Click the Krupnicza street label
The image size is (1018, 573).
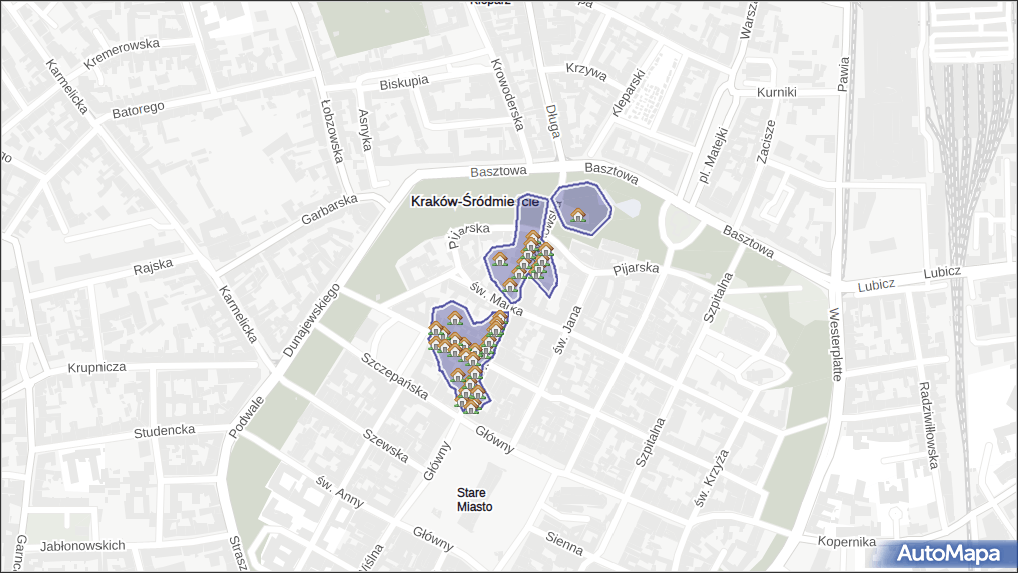[x=97, y=367]
